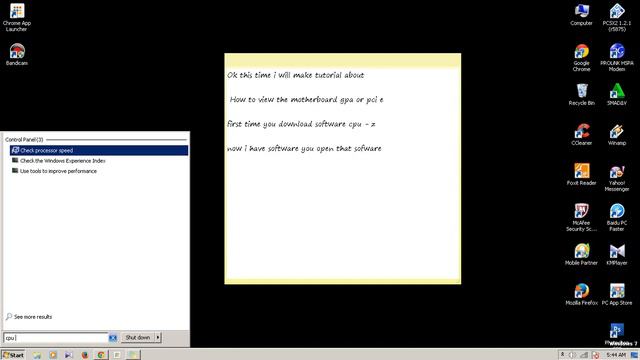
Task: Click the sticky note line "Ok this time i will make tutorial about"
Action: coord(295,75)
